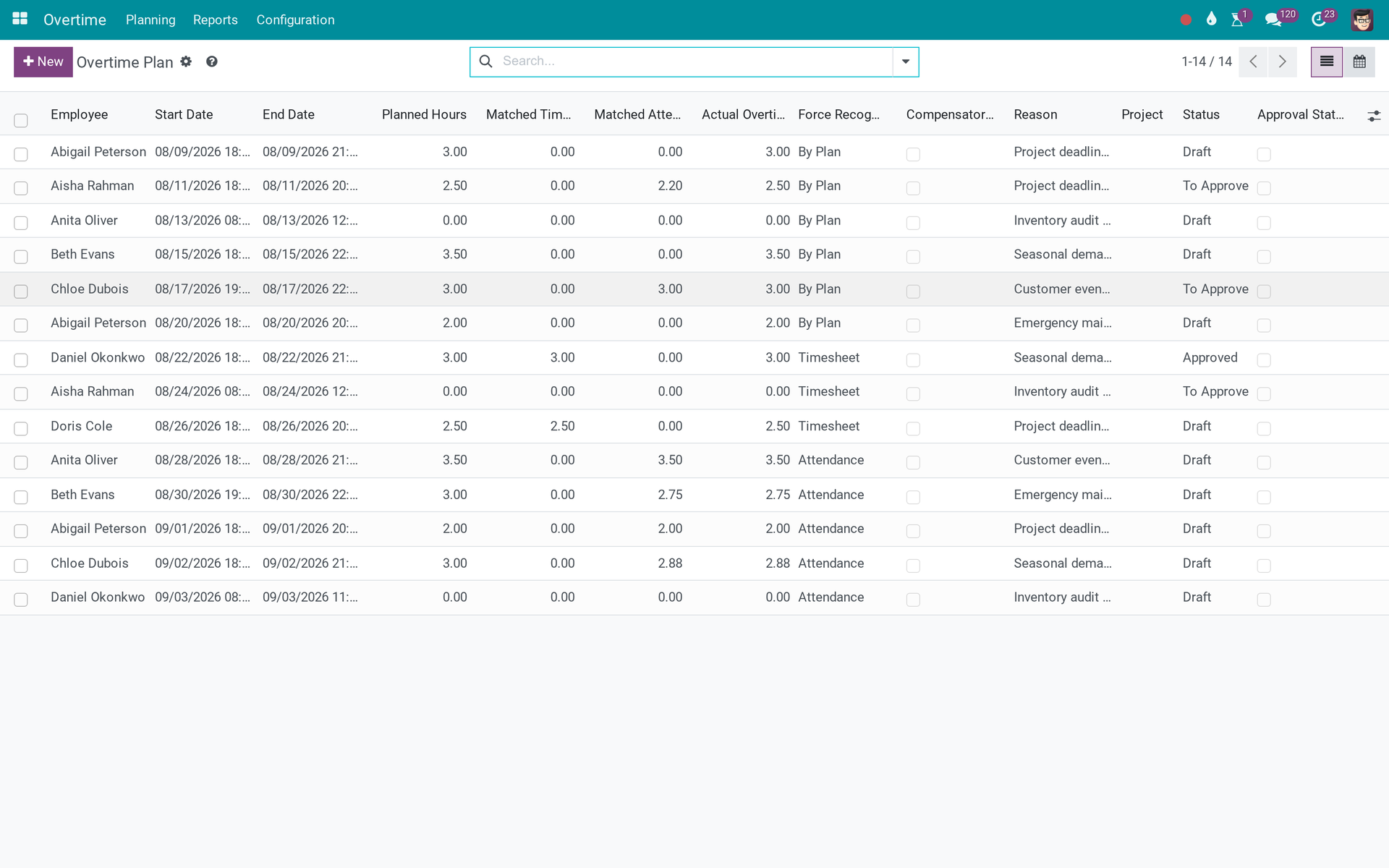
Task: Click the gear icon beside Overtime Plan
Action: [186, 61]
